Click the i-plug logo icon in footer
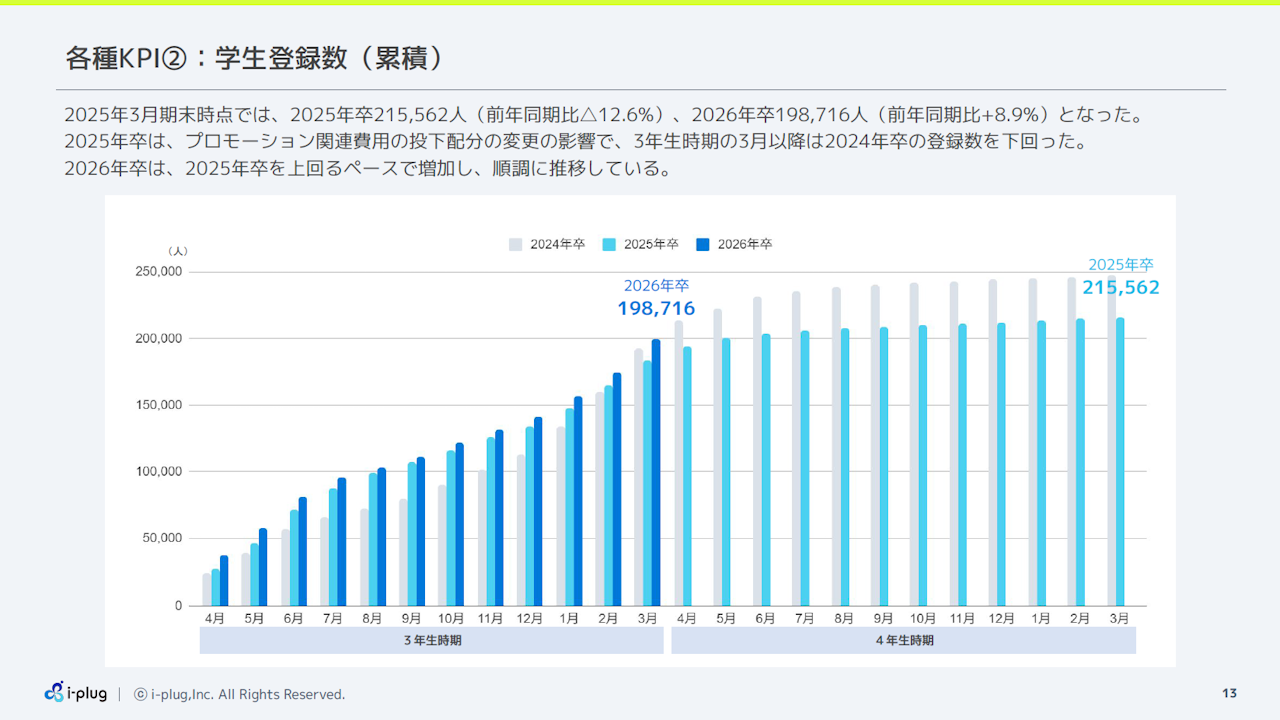The image size is (1280, 720). click(x=55, y=693)
